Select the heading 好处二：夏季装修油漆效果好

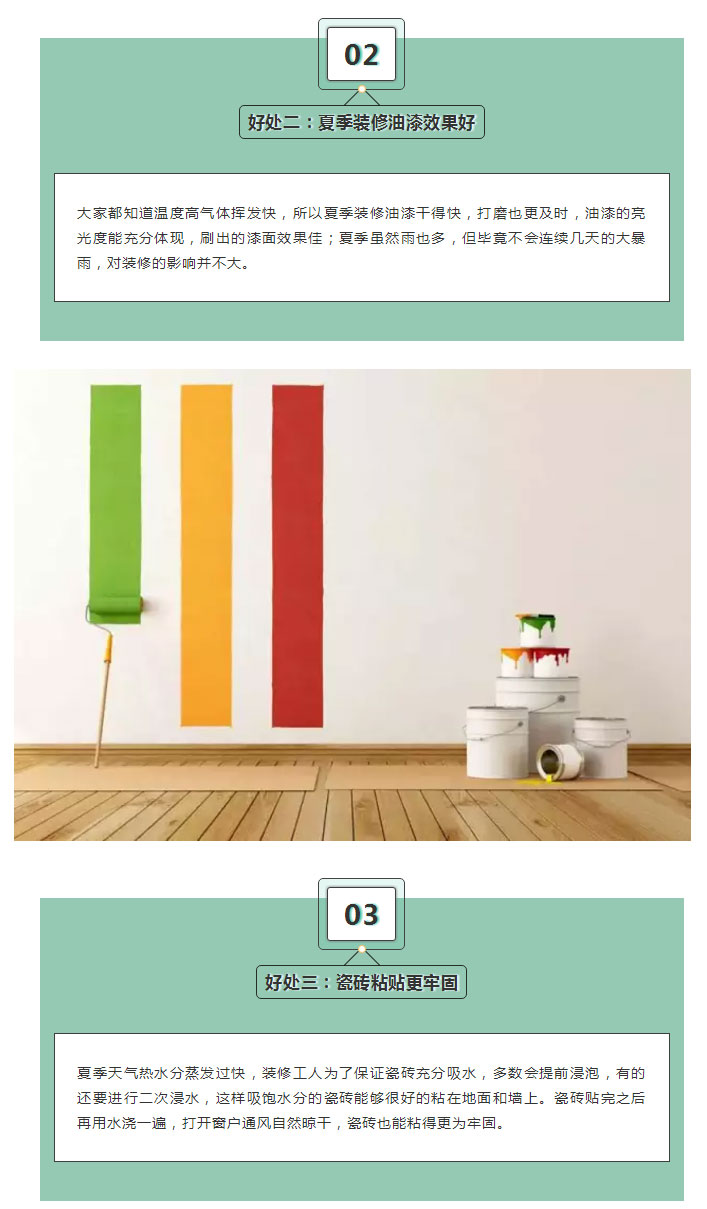(x=361, y=123)
